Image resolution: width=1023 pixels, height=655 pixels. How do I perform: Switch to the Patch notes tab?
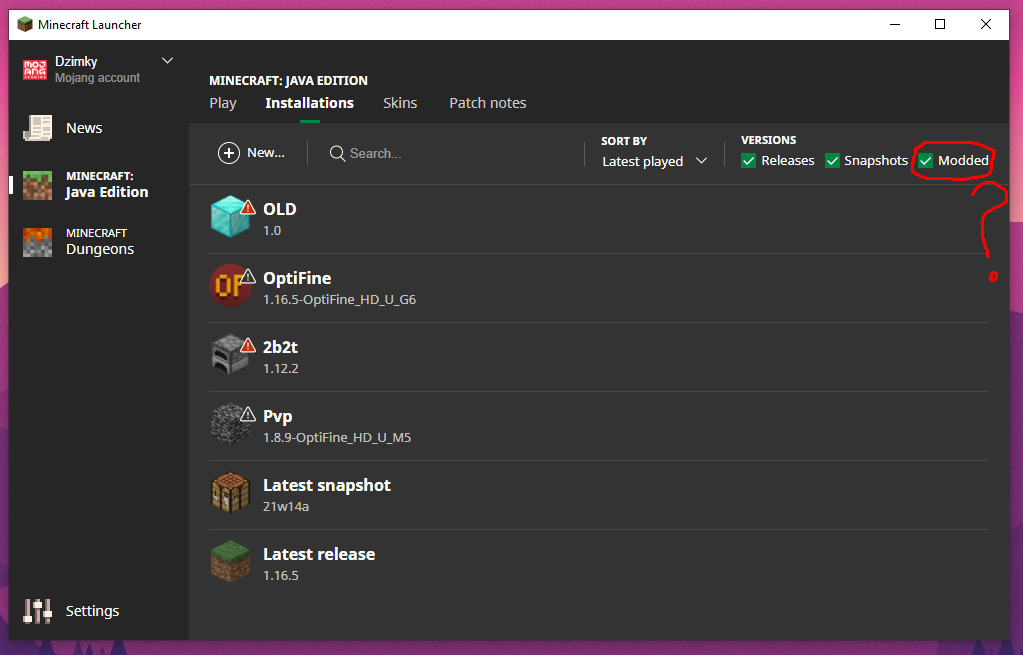click(488, 103)
